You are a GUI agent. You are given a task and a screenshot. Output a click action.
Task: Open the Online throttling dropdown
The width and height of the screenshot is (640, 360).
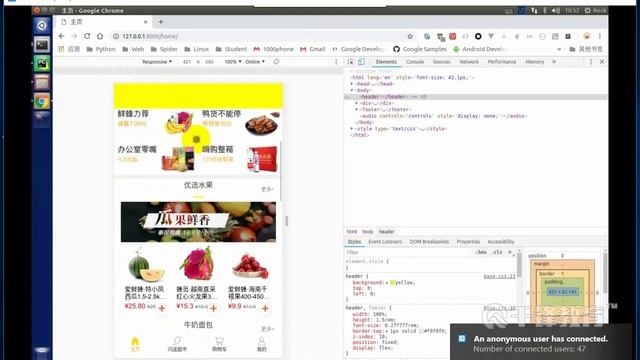pyautogui.click(x=255, y=62)
